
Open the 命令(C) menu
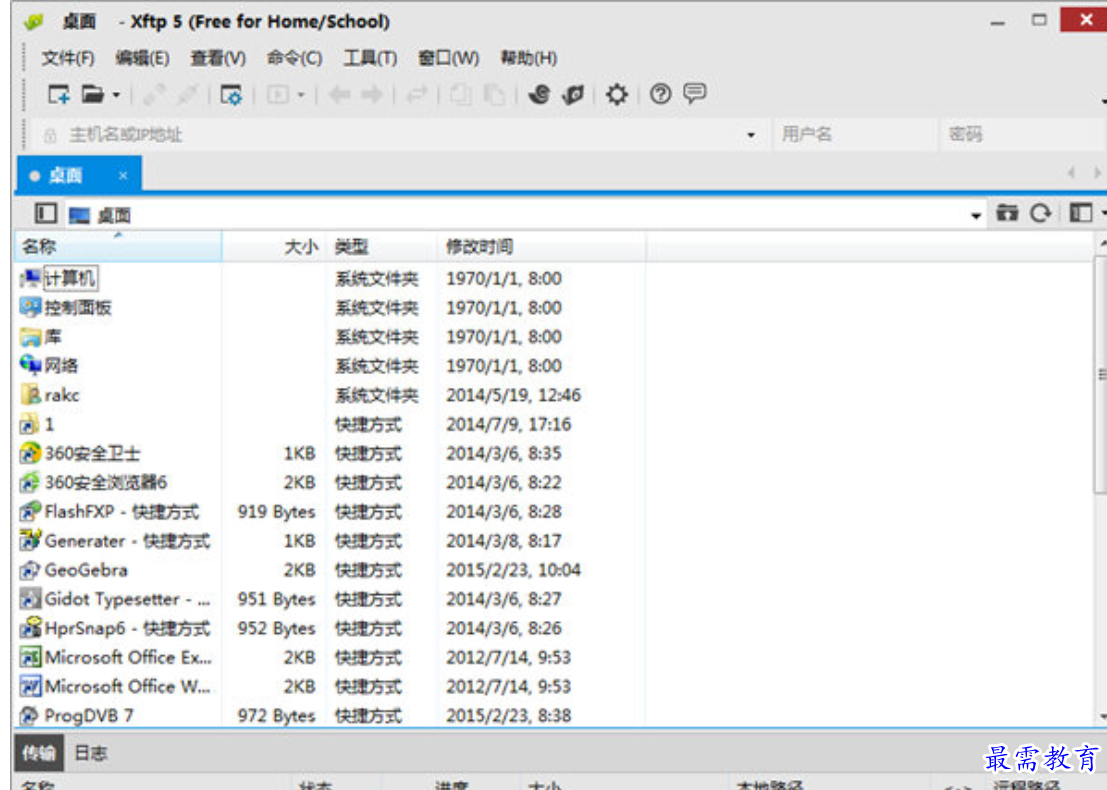click(294, 58)
